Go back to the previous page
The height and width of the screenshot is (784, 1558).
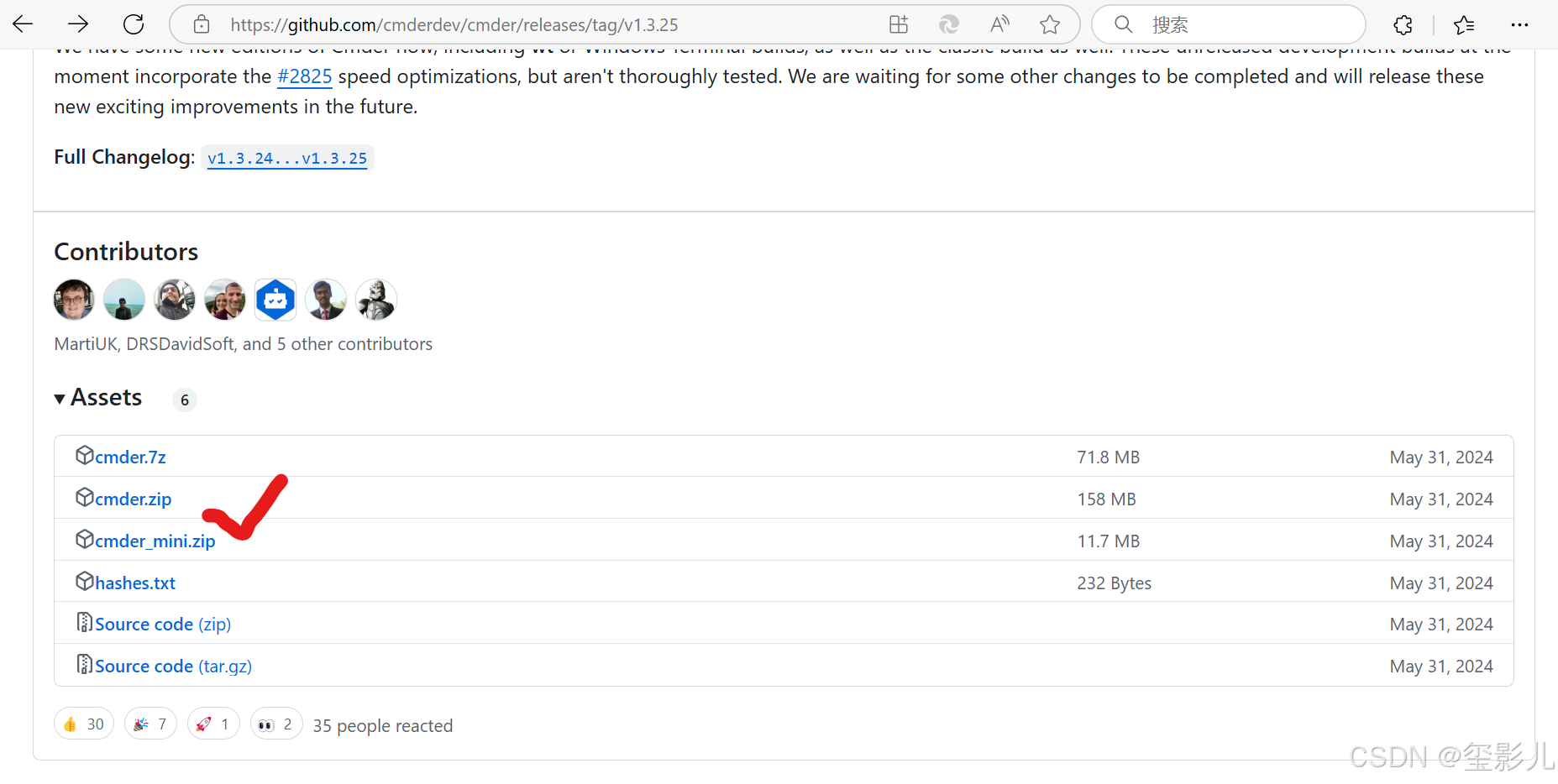[24, 24]
